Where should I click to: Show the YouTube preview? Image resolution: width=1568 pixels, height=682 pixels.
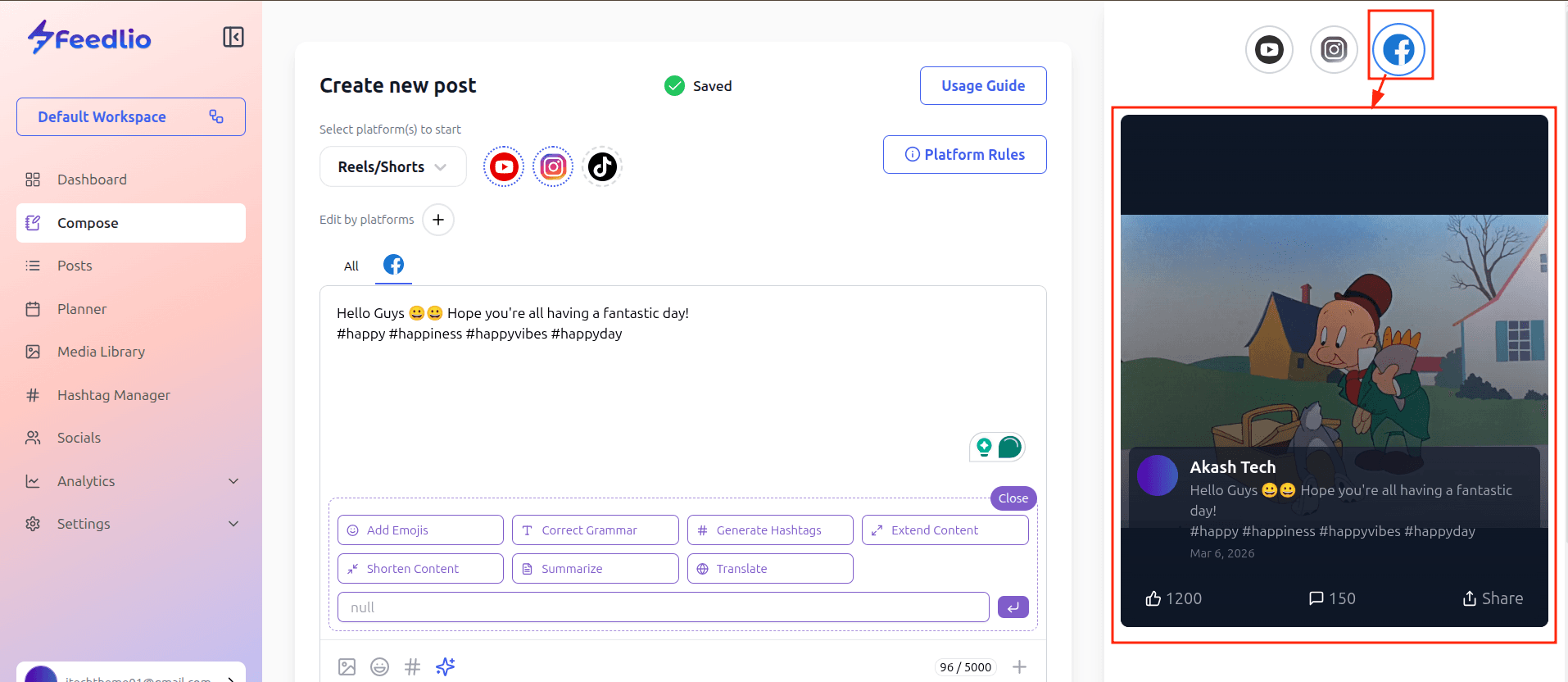(1269, 50)
